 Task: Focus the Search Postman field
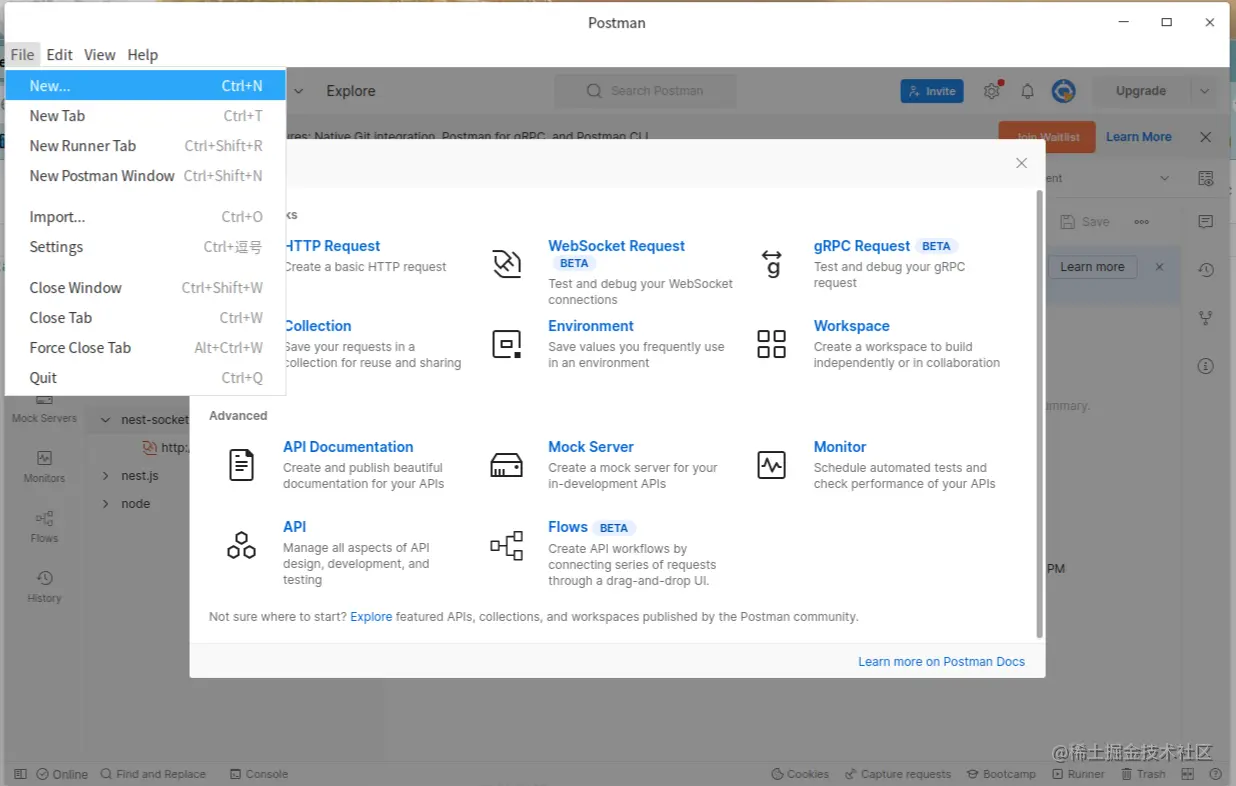coord(646,91)
